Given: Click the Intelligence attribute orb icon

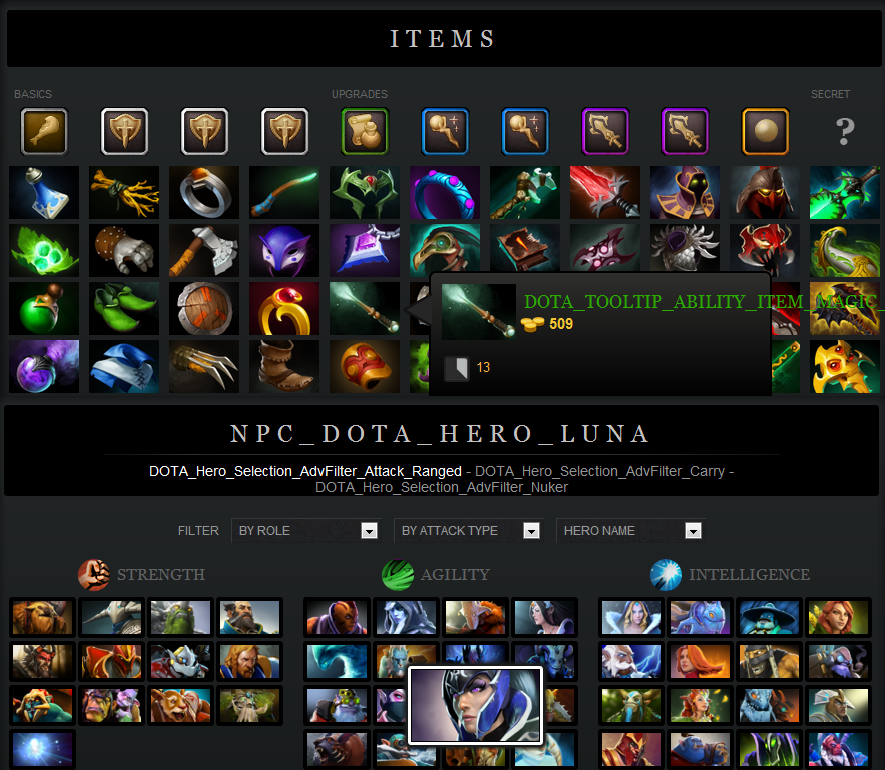Looking at the screenshot, I should point(666,575).
